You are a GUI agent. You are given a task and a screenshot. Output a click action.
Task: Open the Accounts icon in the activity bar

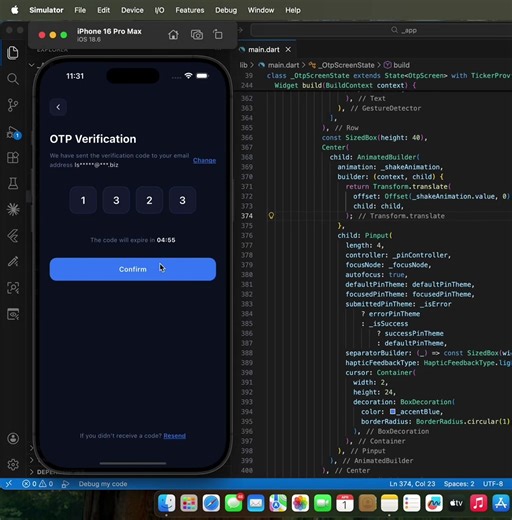(x=13, y=438)
